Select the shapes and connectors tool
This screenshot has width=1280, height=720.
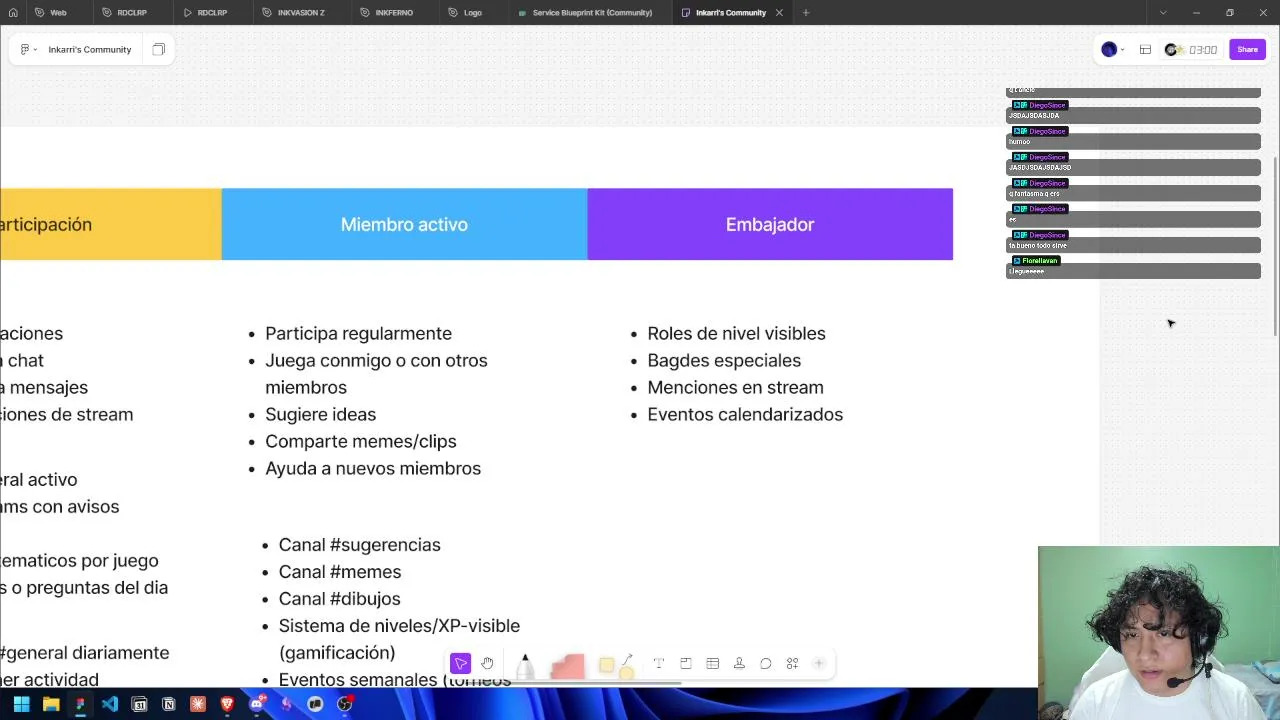pyautogui.click(x=627, y=666)
